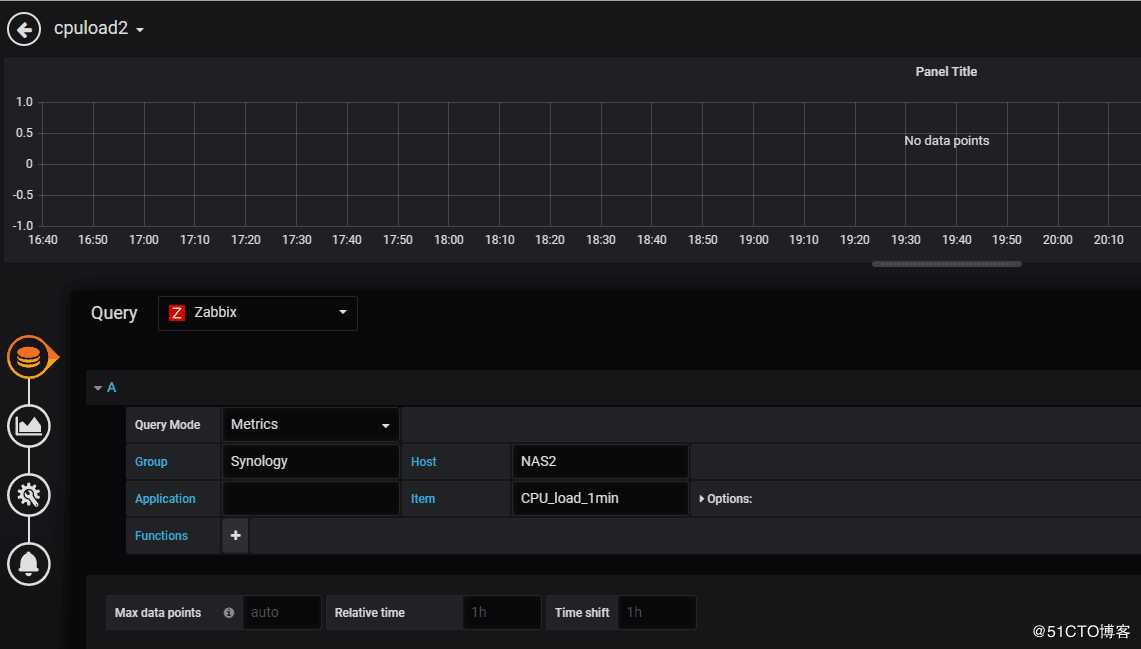Click the Relative time label

370,613
